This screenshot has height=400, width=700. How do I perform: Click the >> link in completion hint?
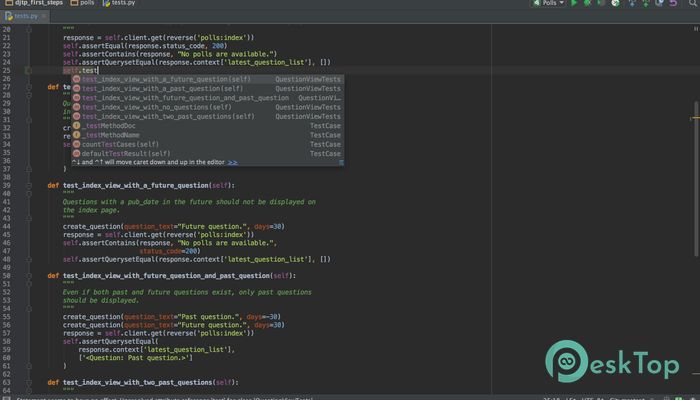pos(233,162)
